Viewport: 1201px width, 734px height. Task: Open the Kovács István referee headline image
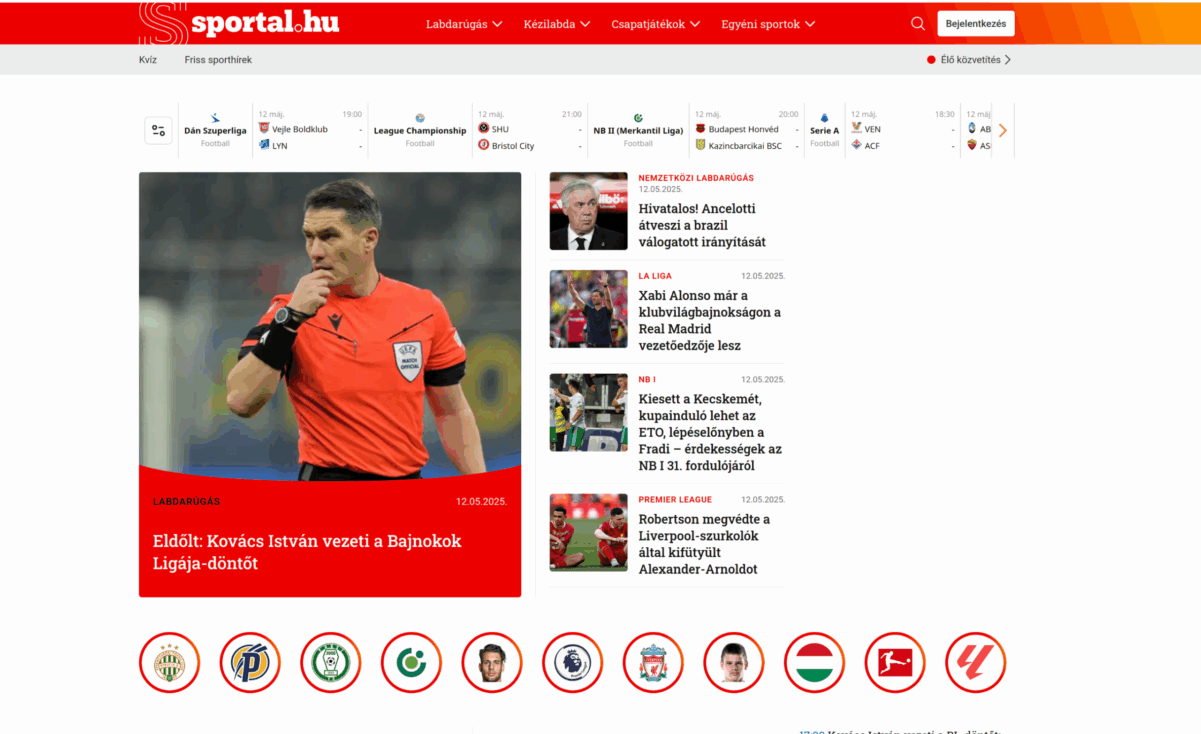[330, 325]
